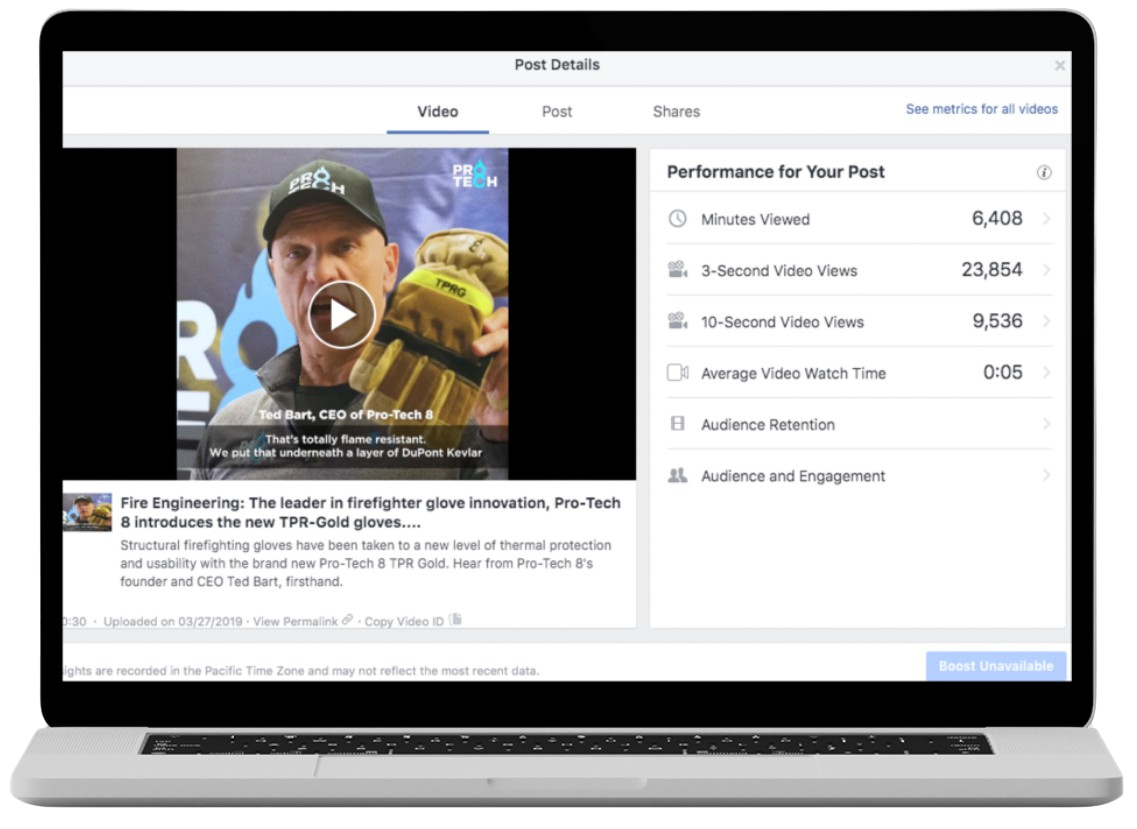Click the Performance for Your Post heading
Image resolution: width=1137 pixels, height=829 pixels.
pyautogui.click(x=775, y=172)
